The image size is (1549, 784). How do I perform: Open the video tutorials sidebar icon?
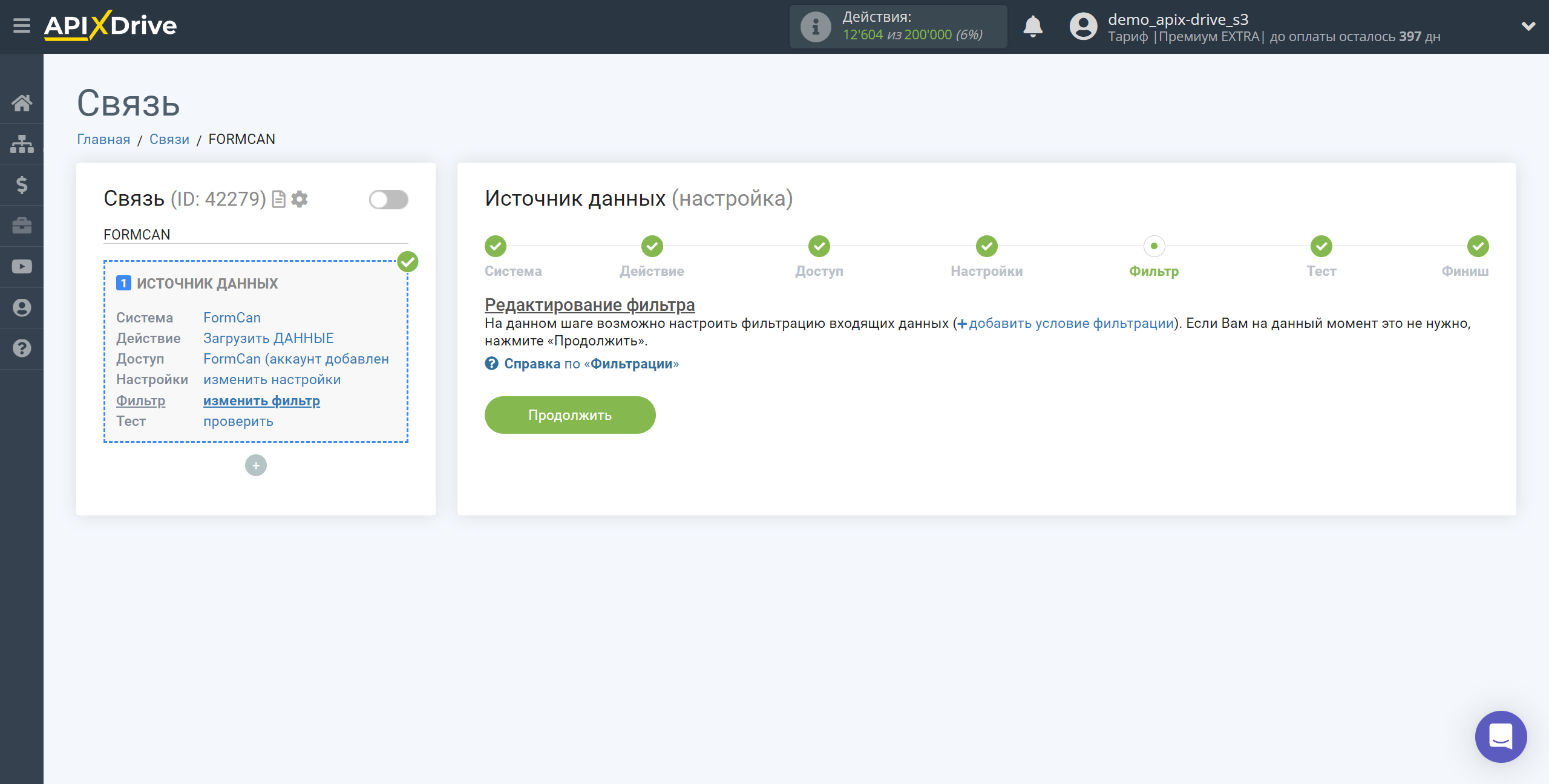pos(22,267)
